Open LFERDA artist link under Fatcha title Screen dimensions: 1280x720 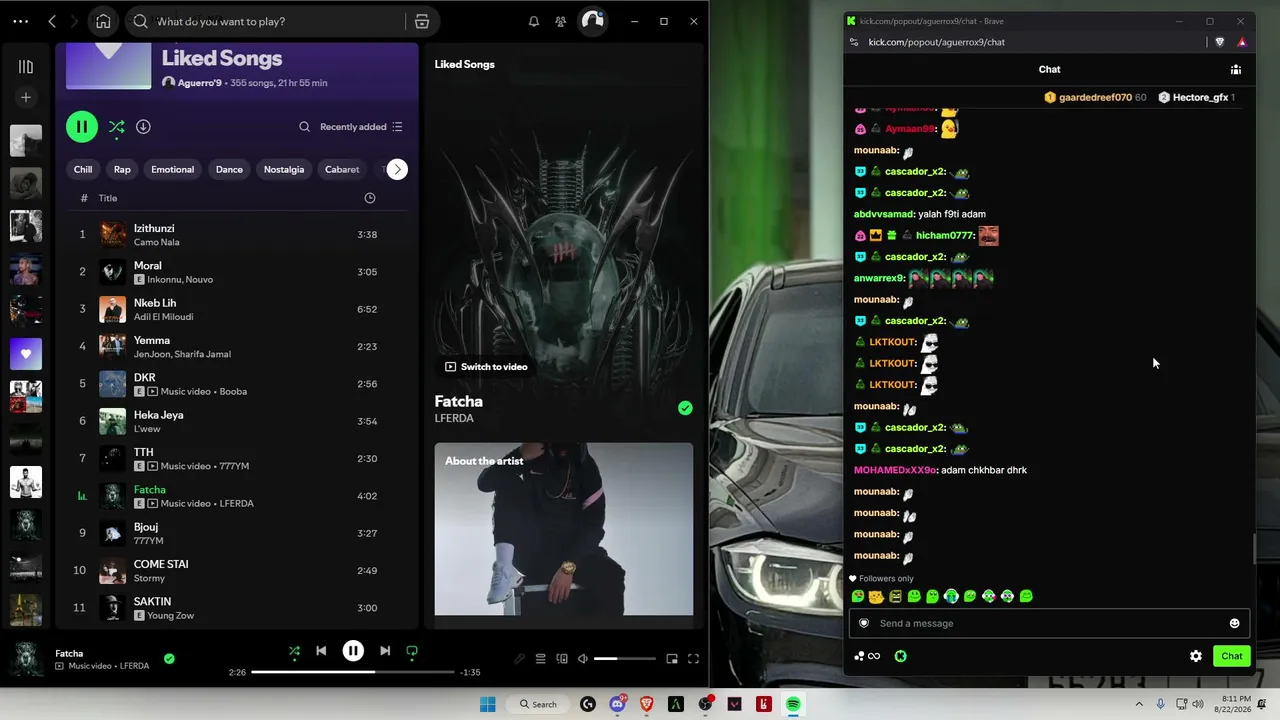click(454, 419)
